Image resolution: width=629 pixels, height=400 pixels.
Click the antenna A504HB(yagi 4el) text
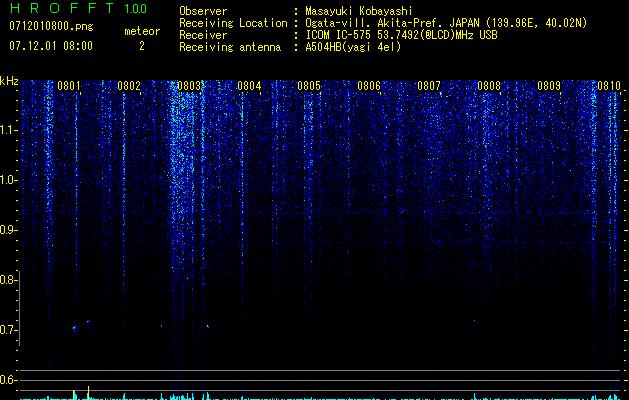(x=353, y=47)
